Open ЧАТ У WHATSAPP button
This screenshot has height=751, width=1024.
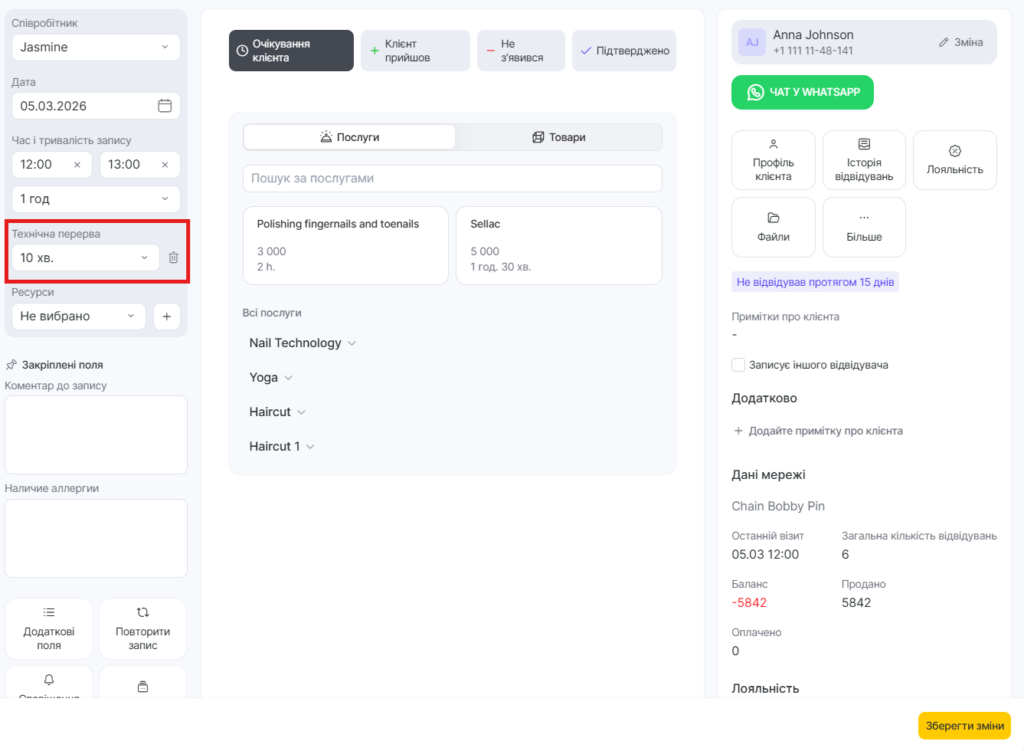802,92
